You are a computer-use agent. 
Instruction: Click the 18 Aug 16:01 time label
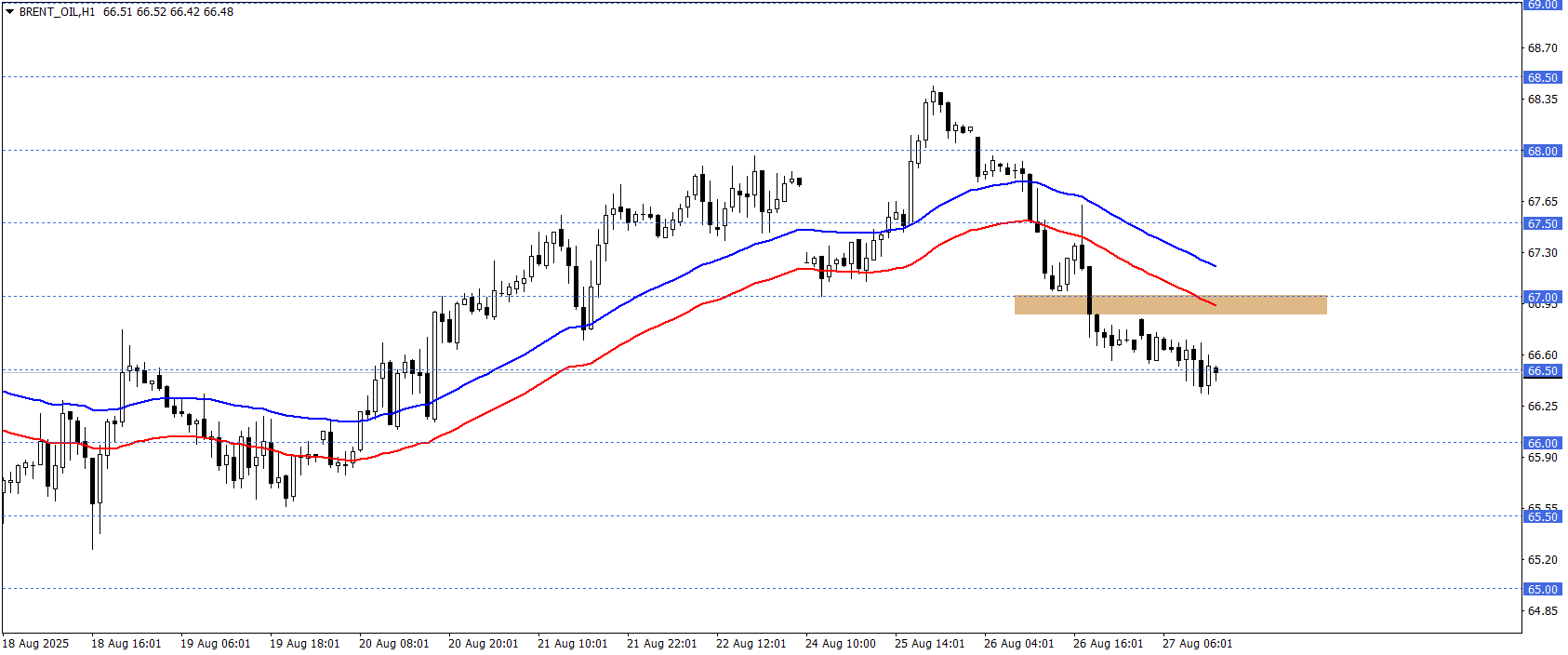[126, 644]
